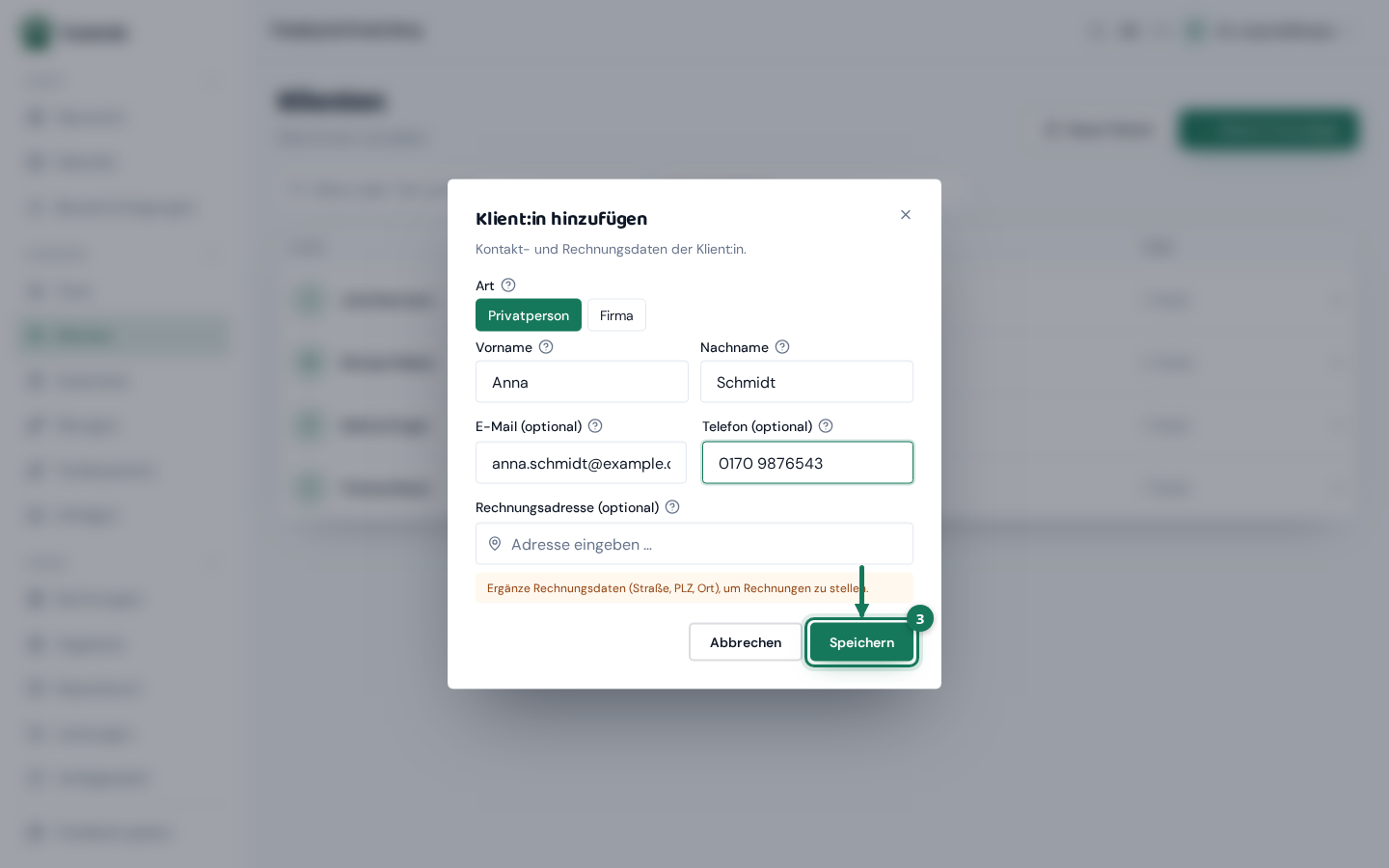The height and width of the screenshot is (868, 1389).
Task: Click the Adresse eingeben address field
Action: point(694,544)
